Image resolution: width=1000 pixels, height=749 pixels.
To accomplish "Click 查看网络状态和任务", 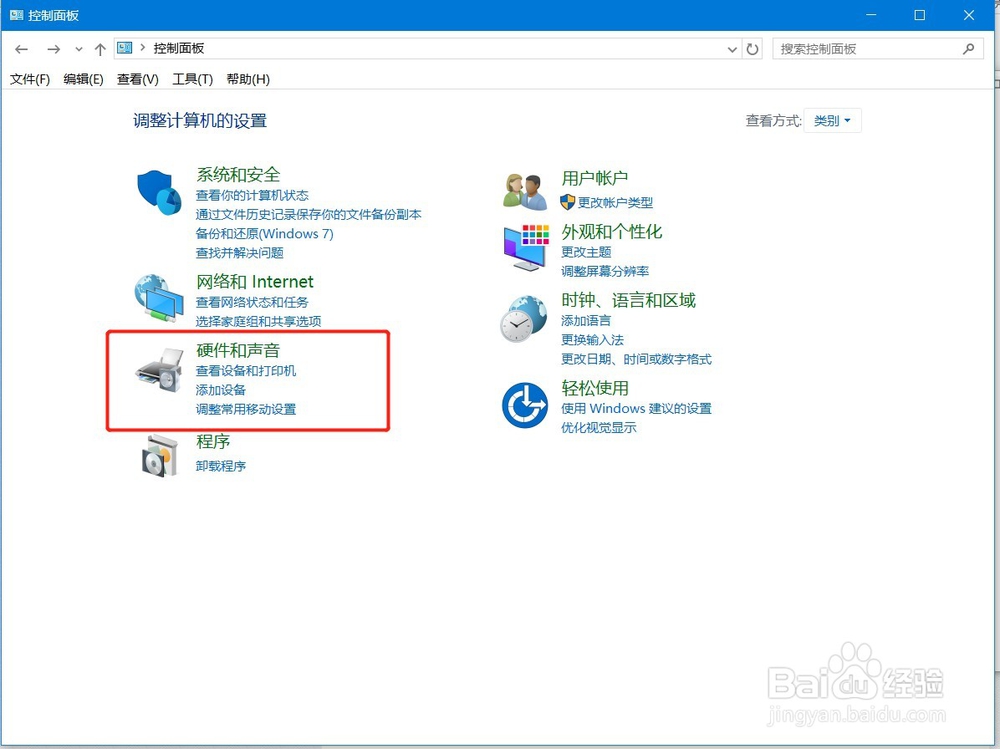I will 252,302.
